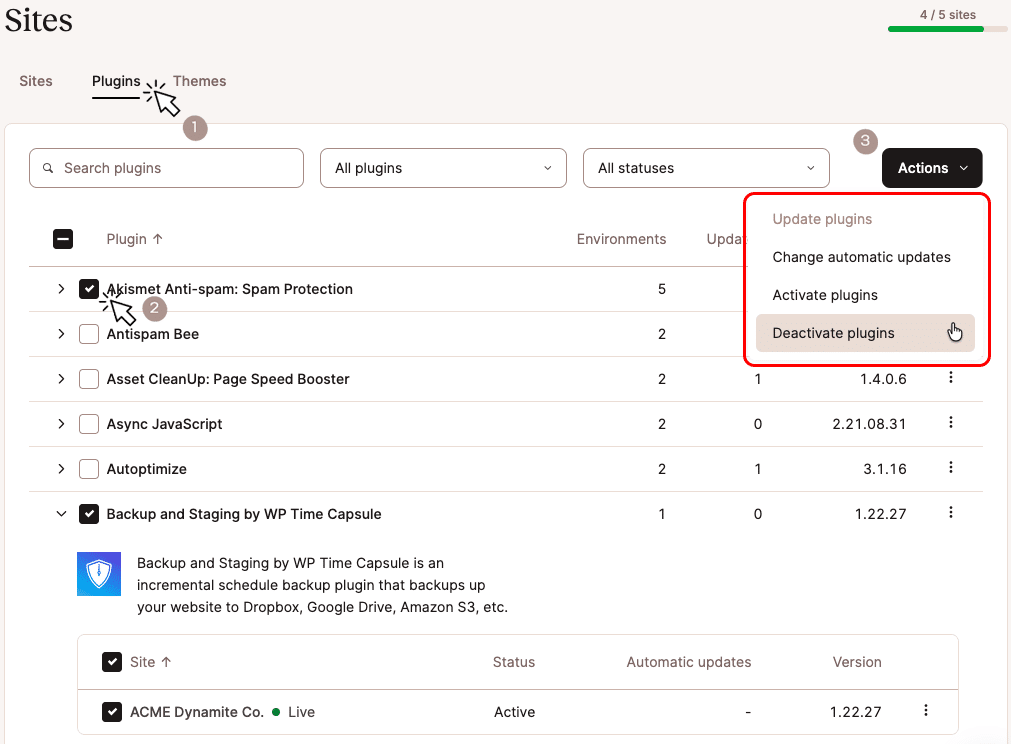Uncheck Backup and Staging by WP Time Capsule
The height and width of the screenshot is (744, 1011).
point(88,514)
